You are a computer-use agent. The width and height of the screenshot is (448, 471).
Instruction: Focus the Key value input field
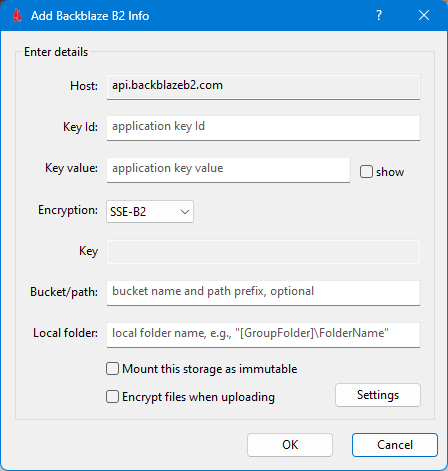click(228, 170)
